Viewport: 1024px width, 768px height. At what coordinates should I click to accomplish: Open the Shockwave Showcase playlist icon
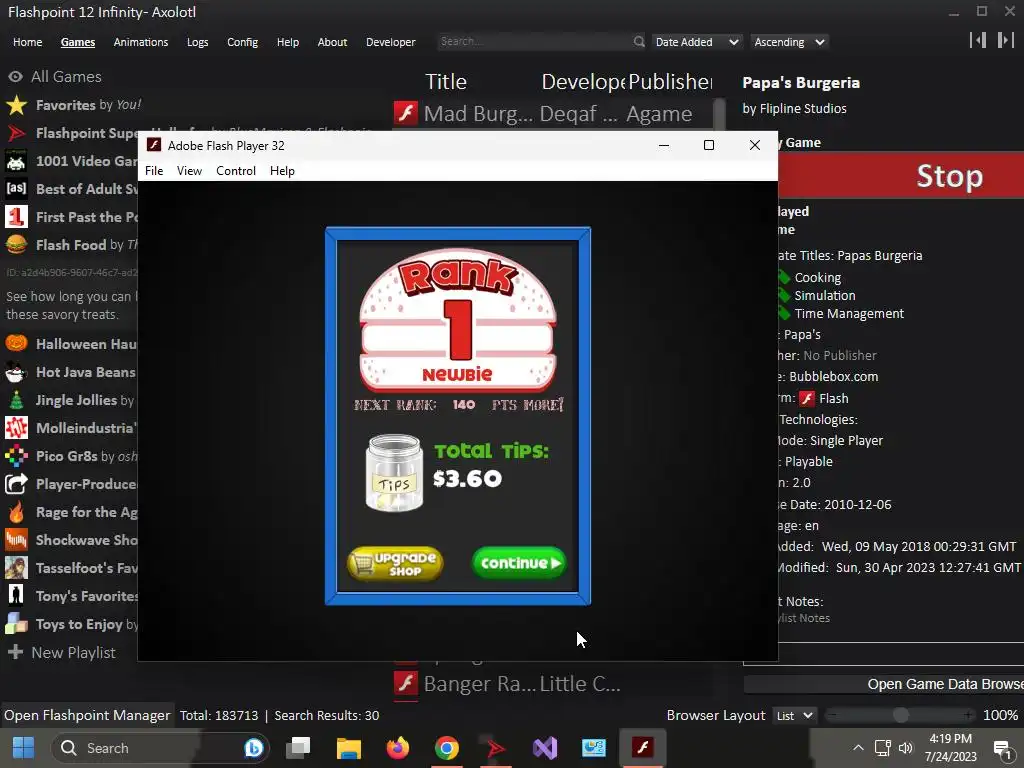pyautogui.click(x=16, y=540)
